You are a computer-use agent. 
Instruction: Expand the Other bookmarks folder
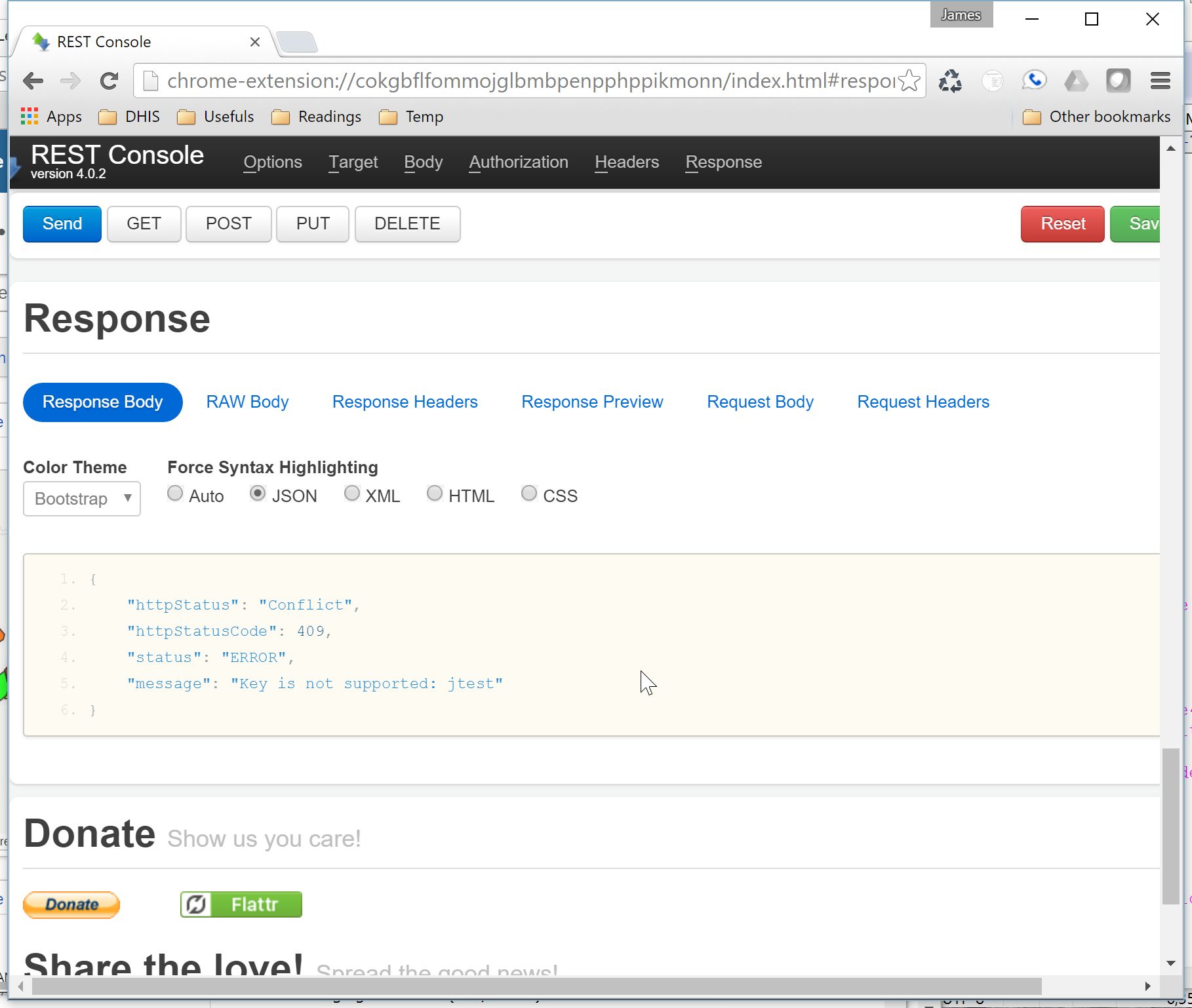[x=1097, y=117]
